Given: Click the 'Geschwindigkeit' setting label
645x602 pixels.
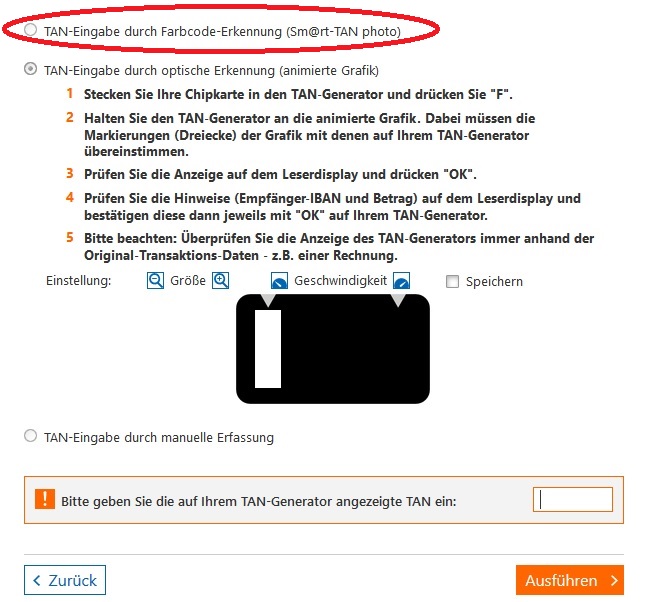Looking at the screenshot, I should [x=341, y=281].
